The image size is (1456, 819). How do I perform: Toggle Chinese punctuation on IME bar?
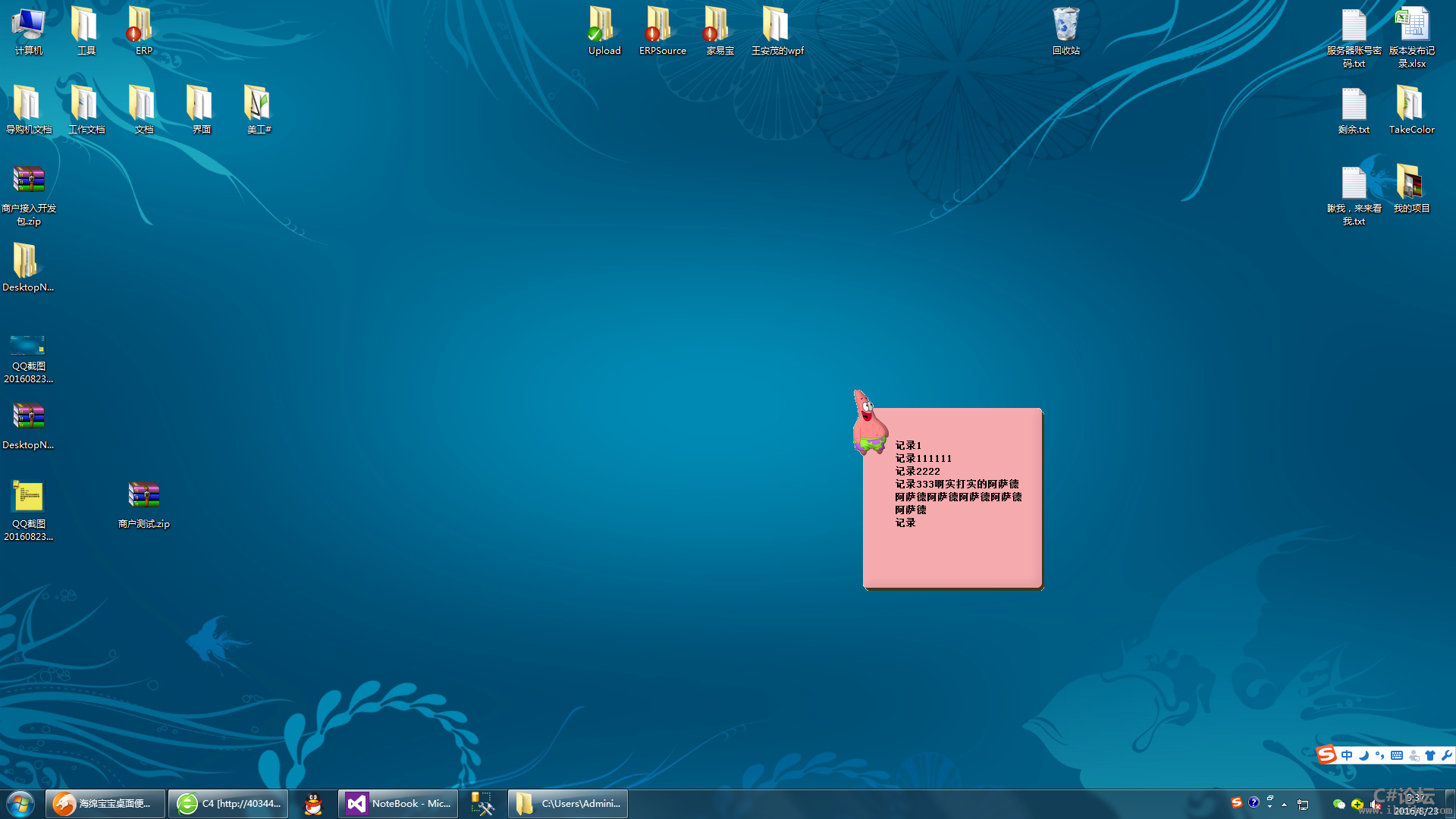tap(1379, 755)
